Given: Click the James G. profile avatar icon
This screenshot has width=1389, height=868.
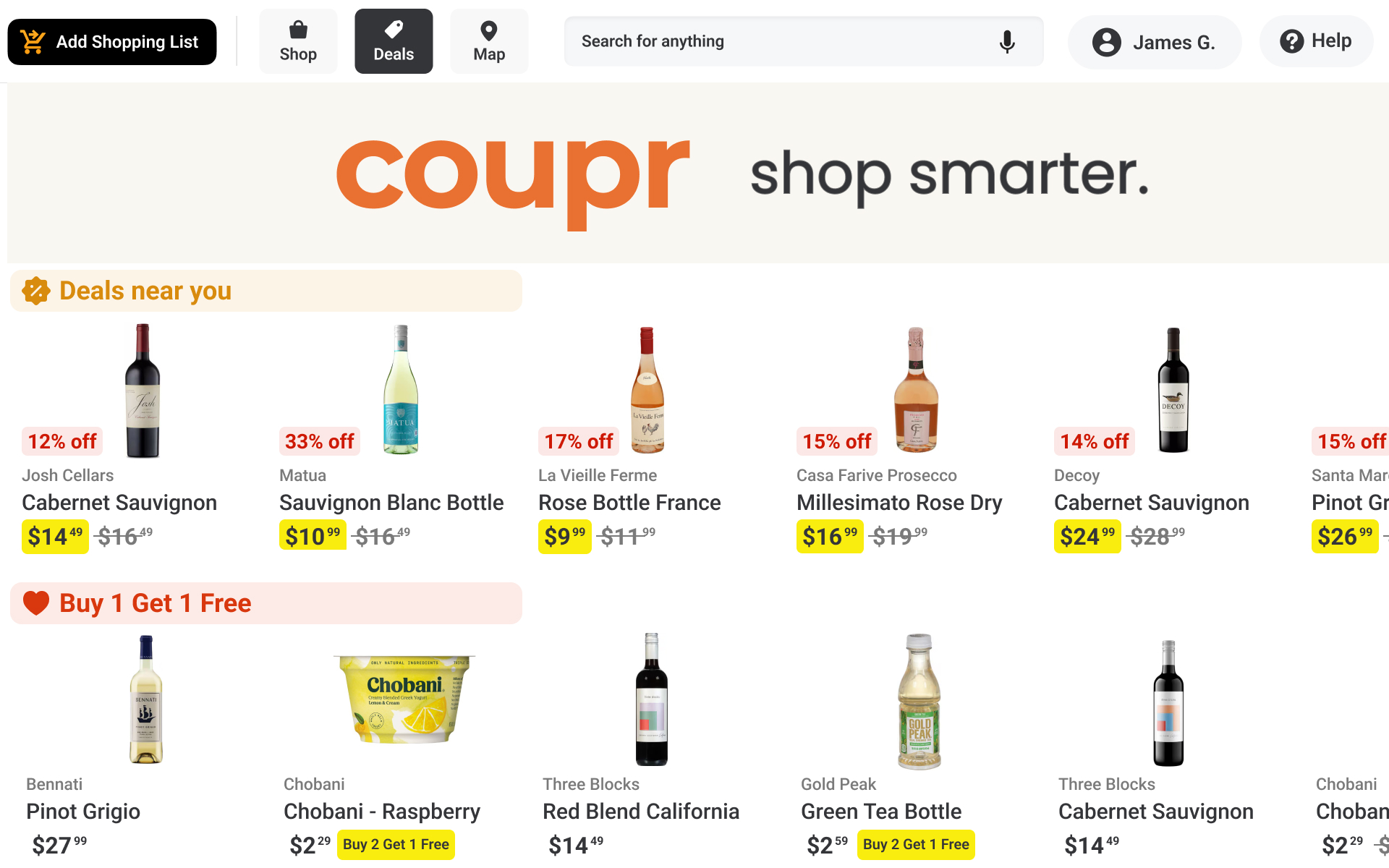Looking at the screenshot, I should (x=1106, y=42).
